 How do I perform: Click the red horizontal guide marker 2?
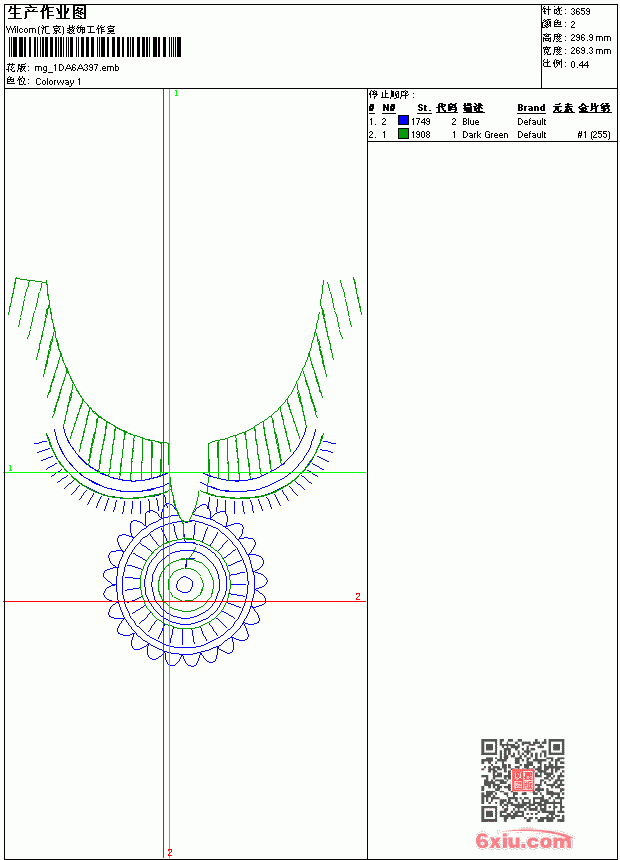point(358,596)
